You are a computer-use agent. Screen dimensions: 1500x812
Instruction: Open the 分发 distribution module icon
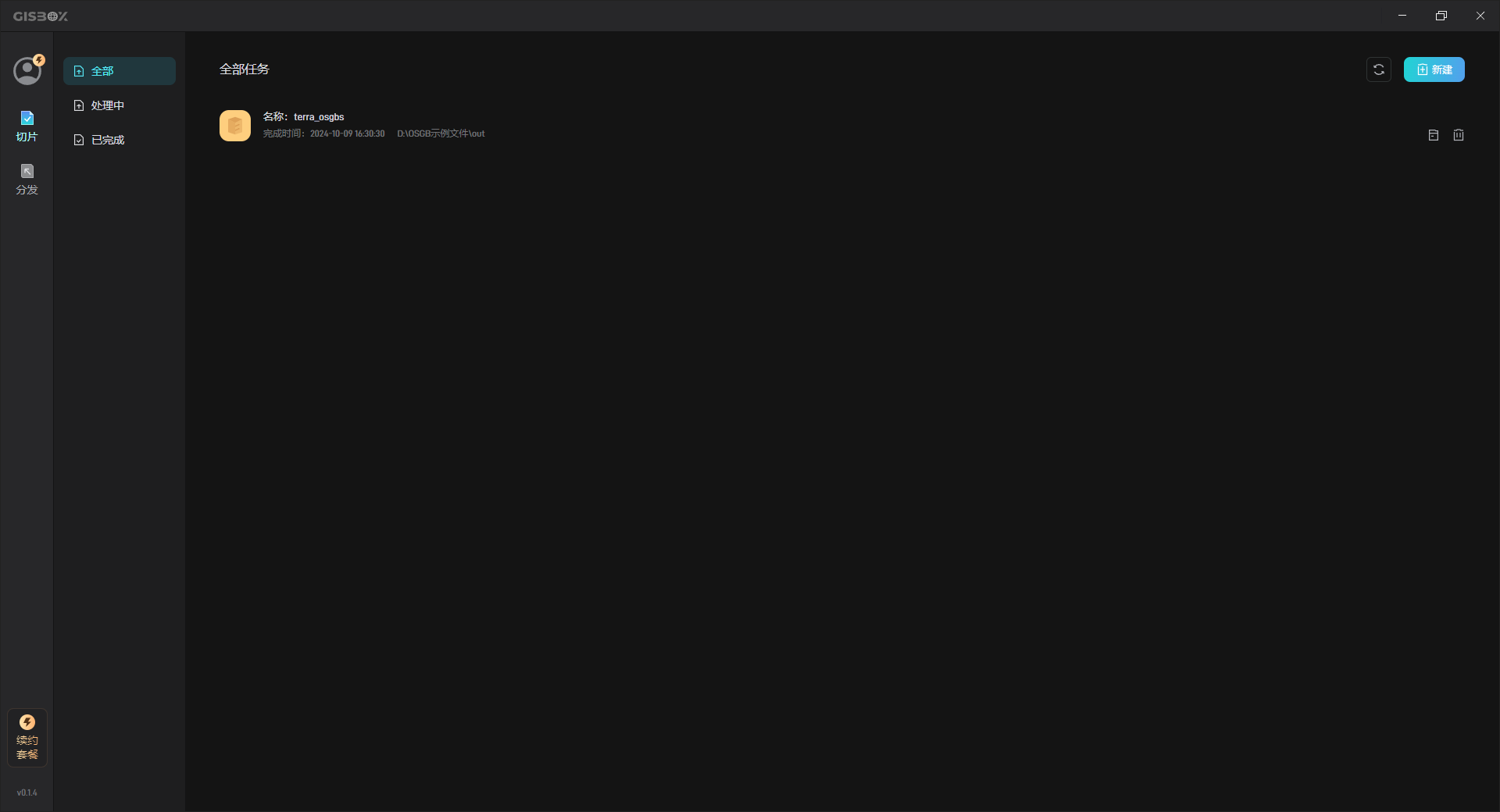pos(27,180)
